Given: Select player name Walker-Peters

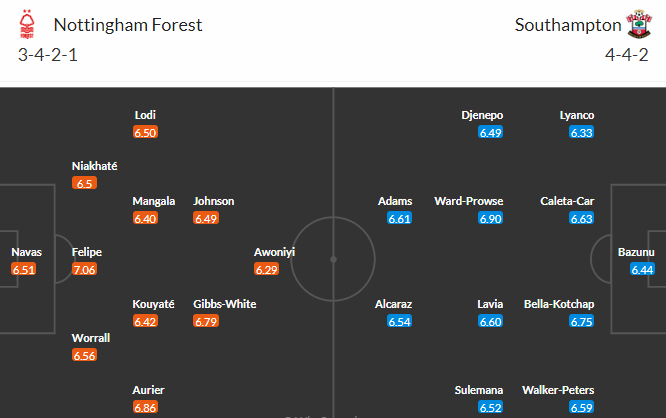Looking at the screenshot, I should click(558, 390).
